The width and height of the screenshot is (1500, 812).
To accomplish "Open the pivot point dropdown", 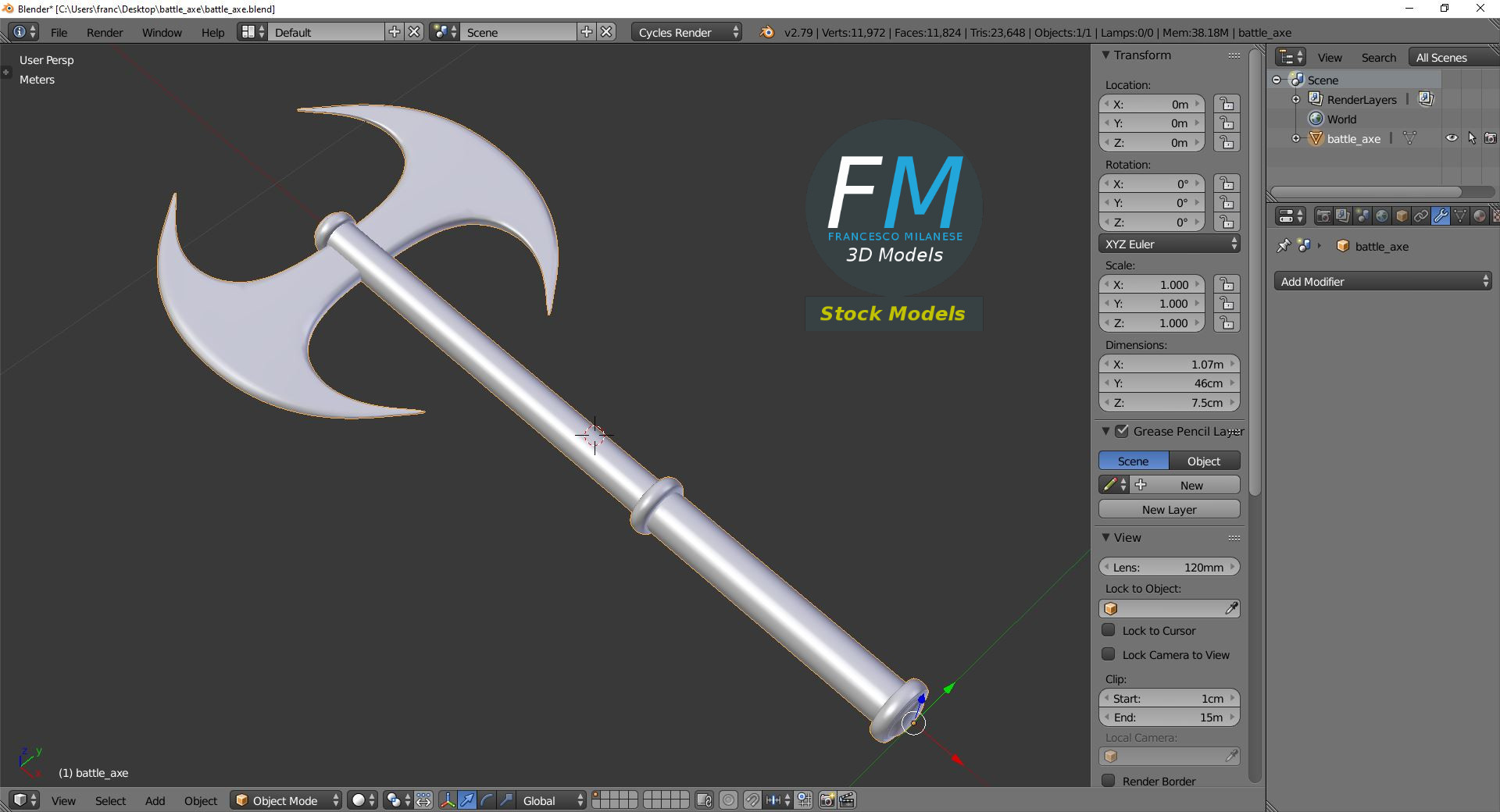I will coord(398,800).
